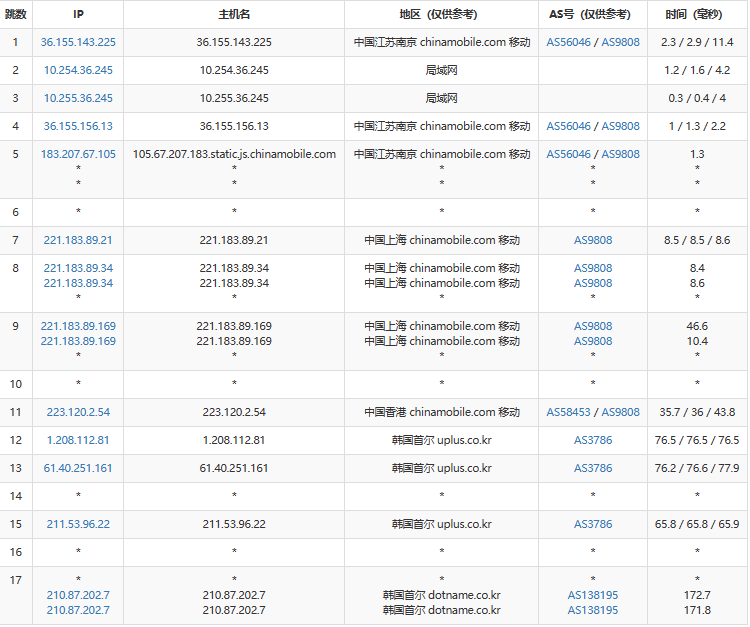Image resolution: width=750 pixels, height=627 pixels.
Task: Click the AS3786 link in hop 12
Action: click(x=593, y=440)
